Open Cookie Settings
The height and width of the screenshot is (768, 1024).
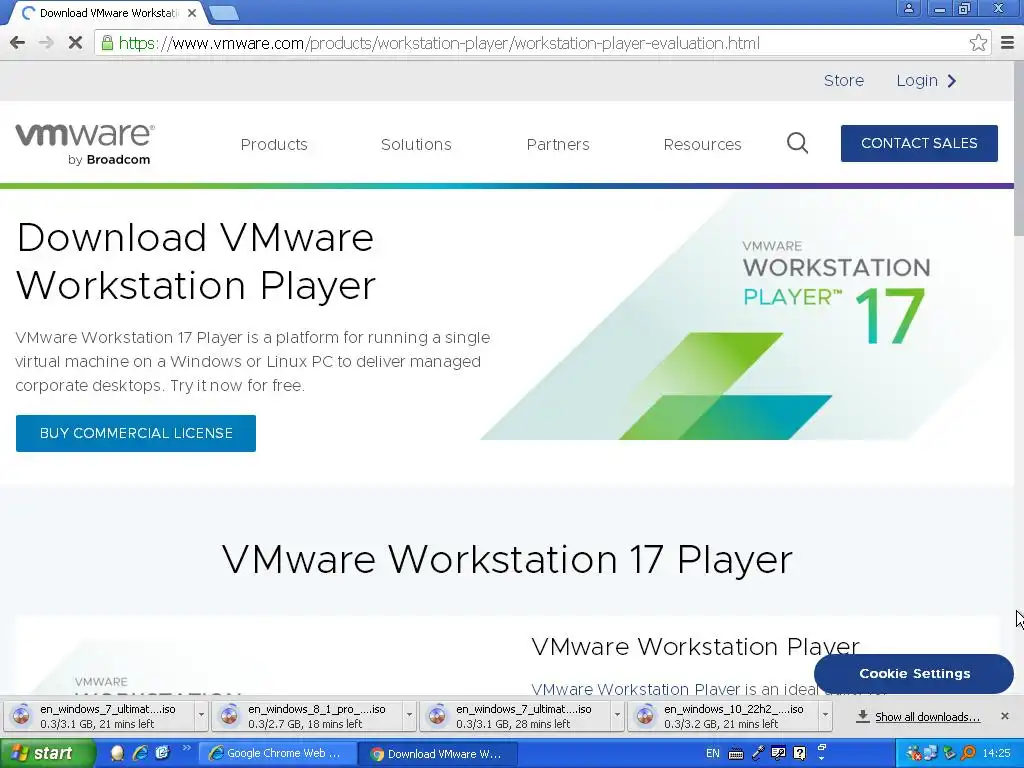tap(914, 673)
